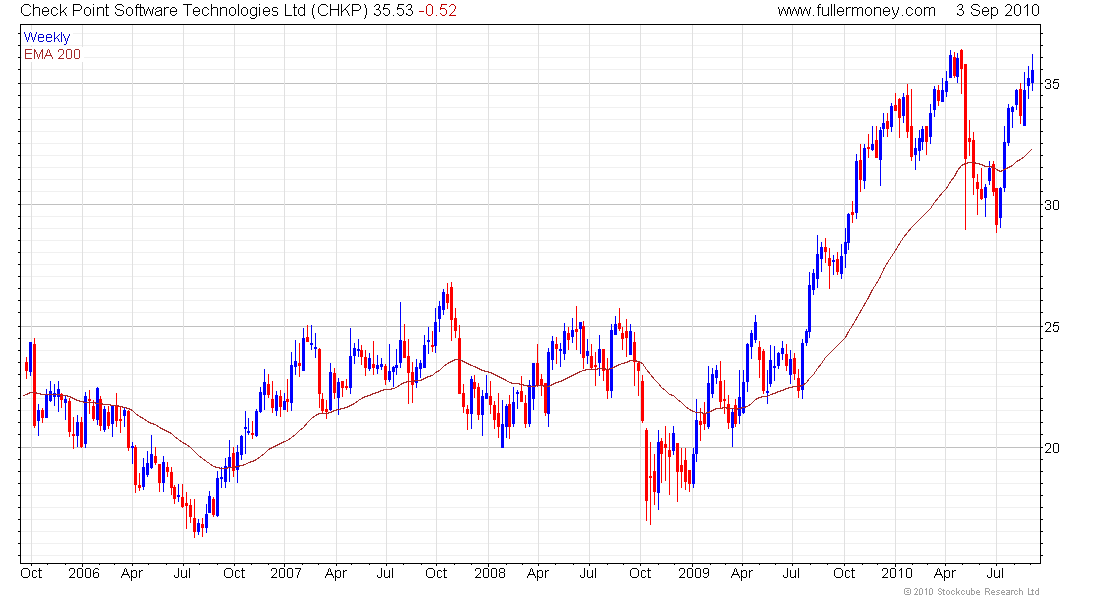The image size is (1100, 600).
Task: Click the 2009 year label on the time axis
Action: (694, 573)
